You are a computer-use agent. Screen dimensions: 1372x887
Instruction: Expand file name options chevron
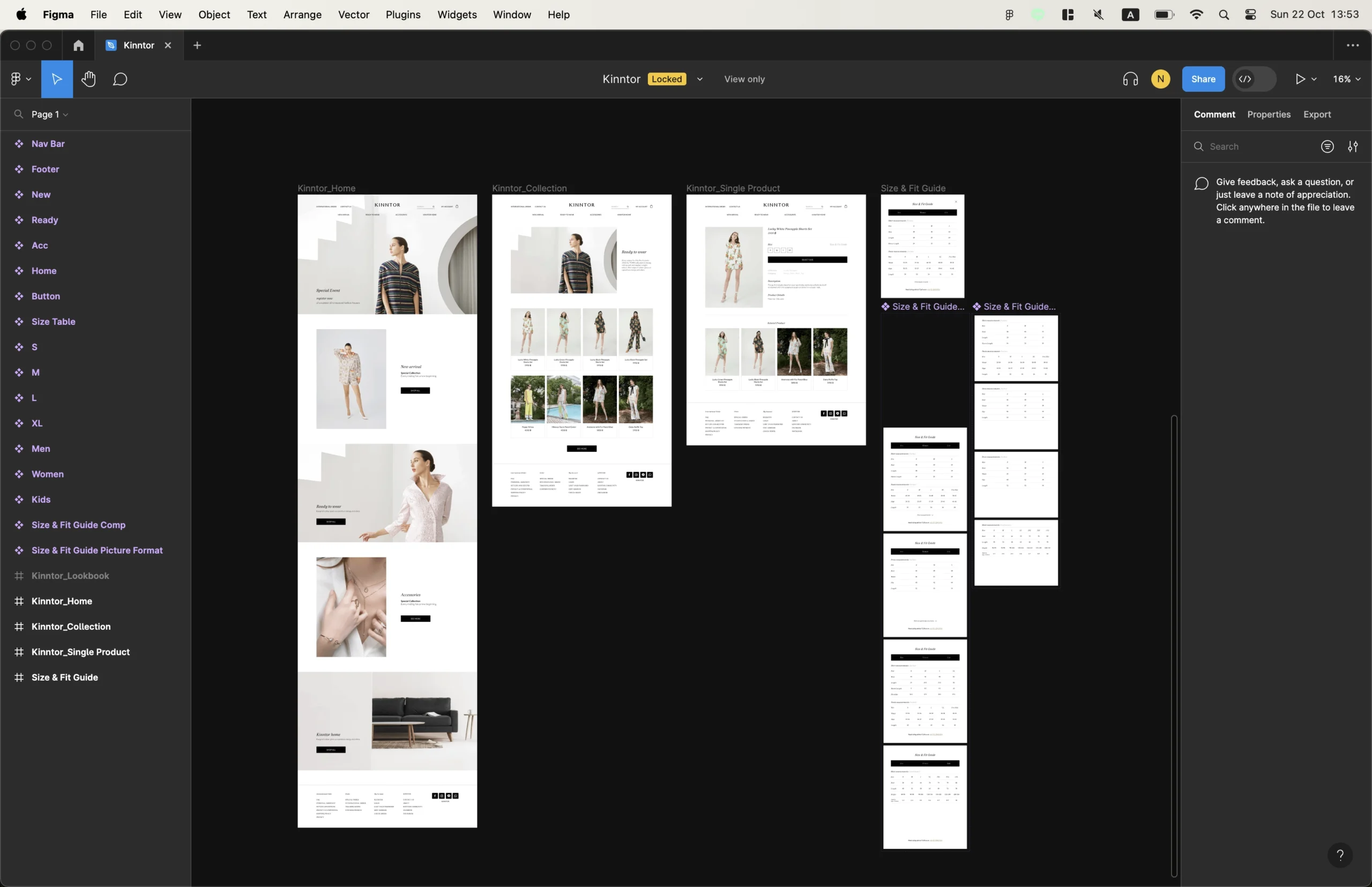[700, 79]
